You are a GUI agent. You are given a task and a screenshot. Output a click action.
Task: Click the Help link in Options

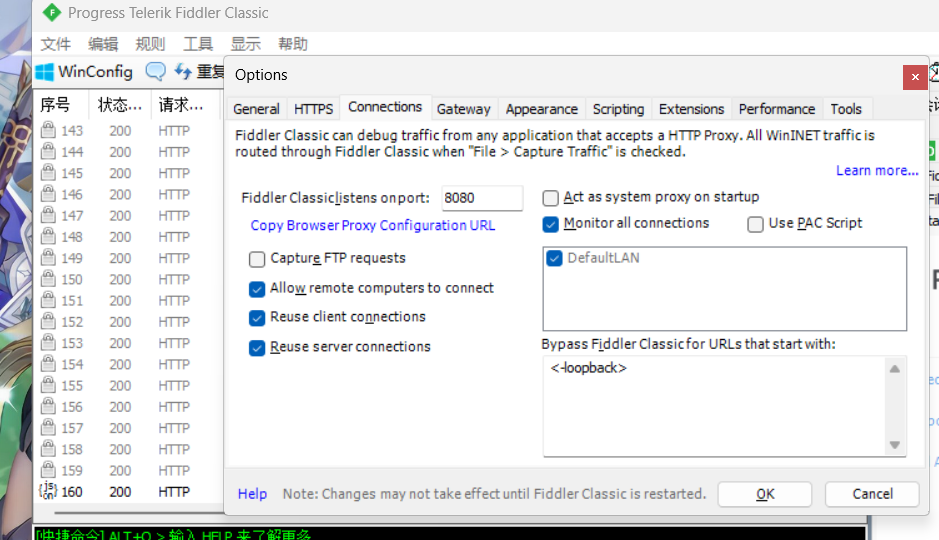[252, 494]
